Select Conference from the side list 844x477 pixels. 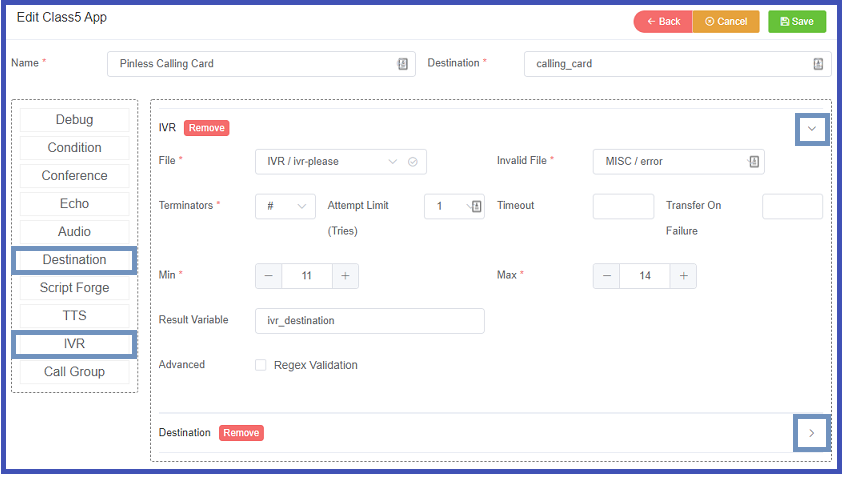pyautogui.click(x=75, y=176)
